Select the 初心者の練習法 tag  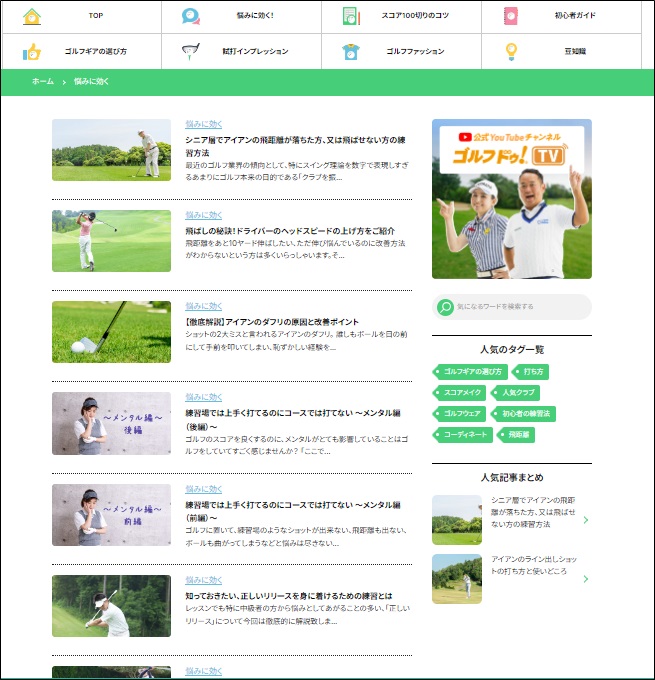[x=523, y=413]
